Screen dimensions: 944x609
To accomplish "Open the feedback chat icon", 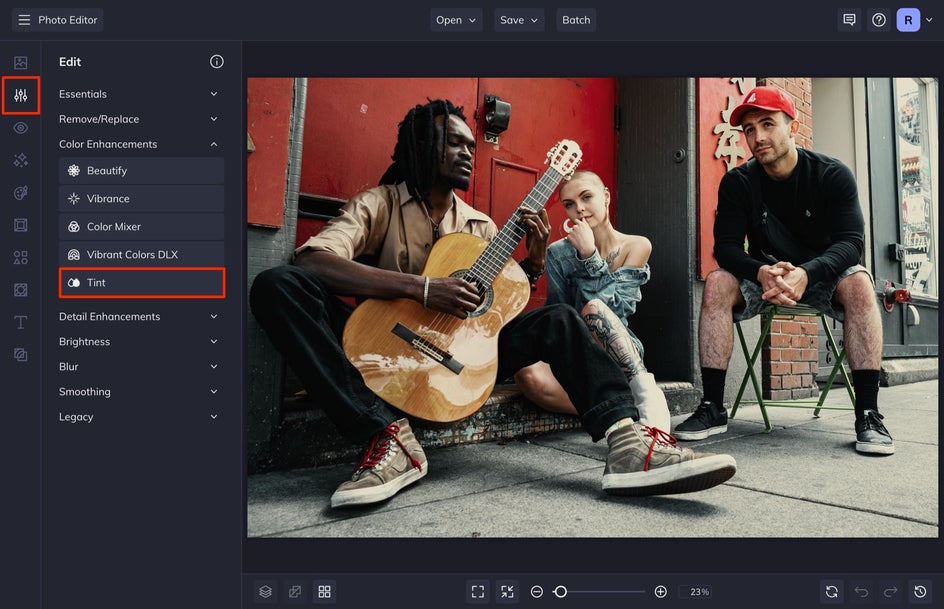I will tap(849, 20).
